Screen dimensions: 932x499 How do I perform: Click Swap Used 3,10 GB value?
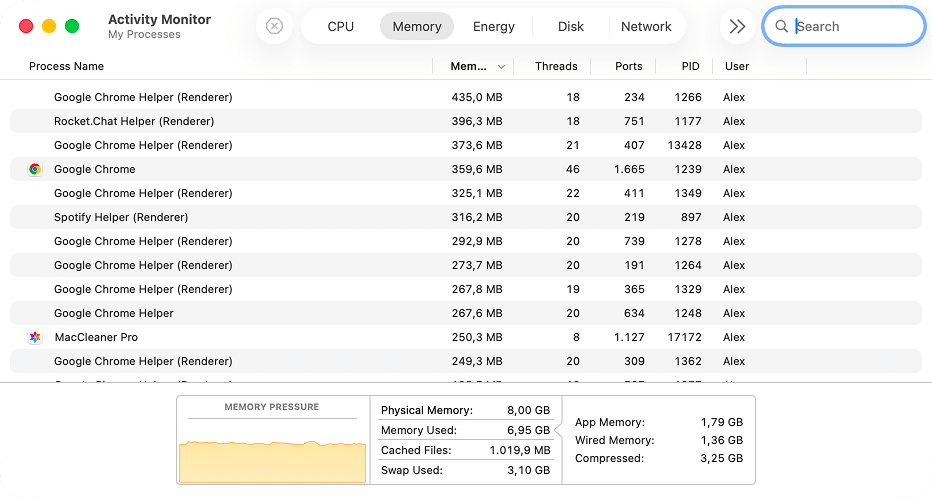pyautogui.click(x=528, y=470)
